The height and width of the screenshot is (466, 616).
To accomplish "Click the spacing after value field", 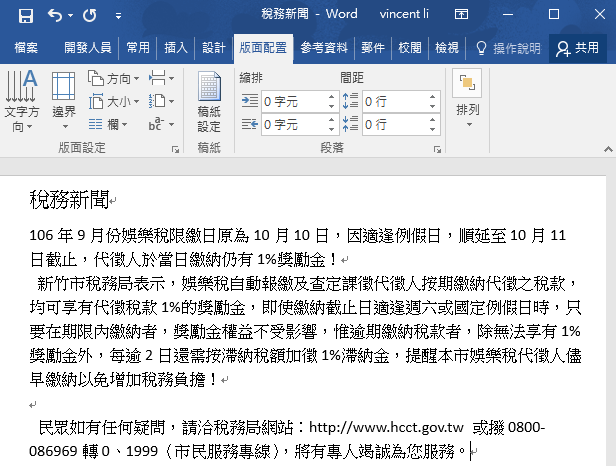I will point(395,125).
